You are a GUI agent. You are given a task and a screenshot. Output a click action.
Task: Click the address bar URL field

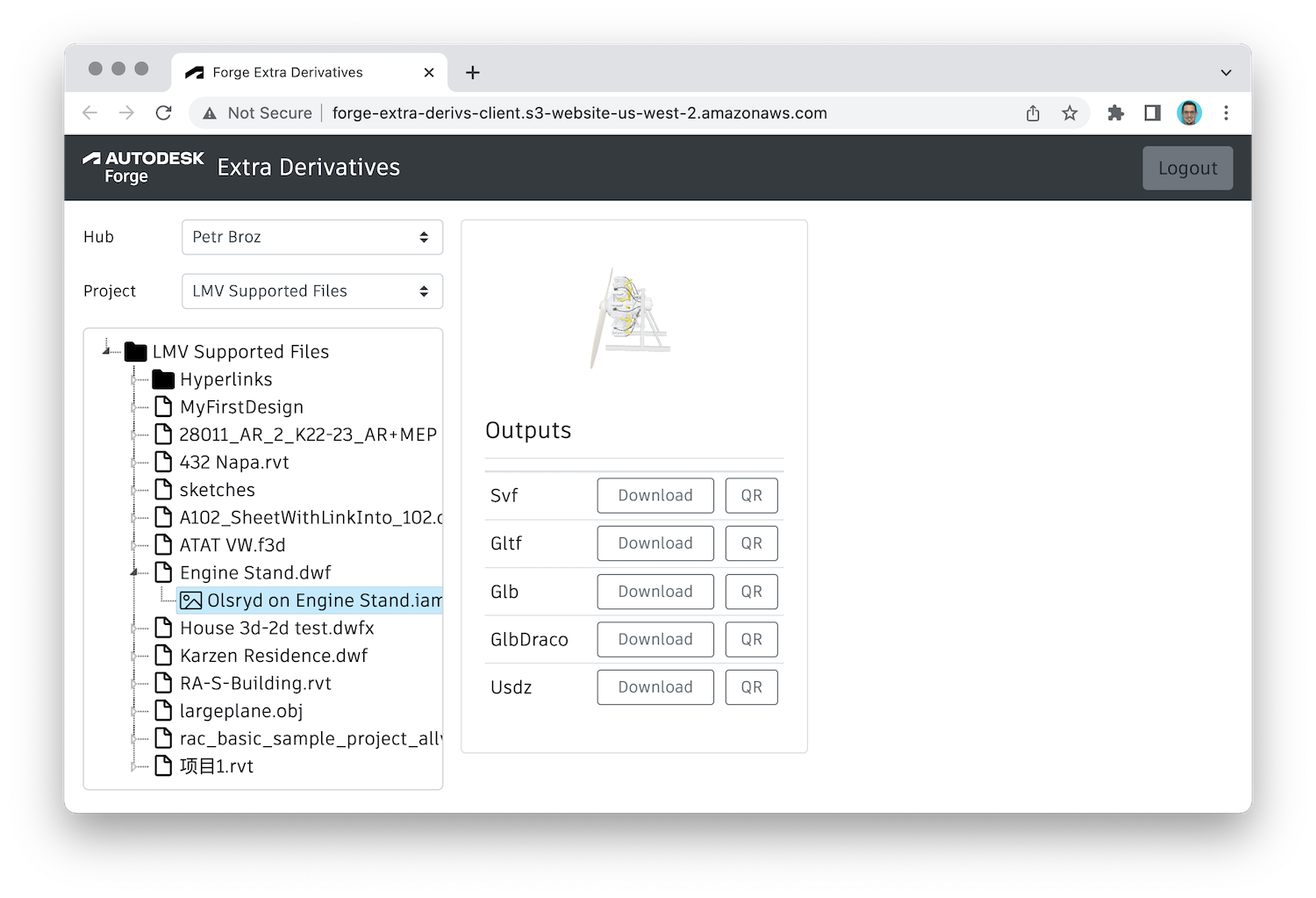pyautogui.click(x=580, y=113)
